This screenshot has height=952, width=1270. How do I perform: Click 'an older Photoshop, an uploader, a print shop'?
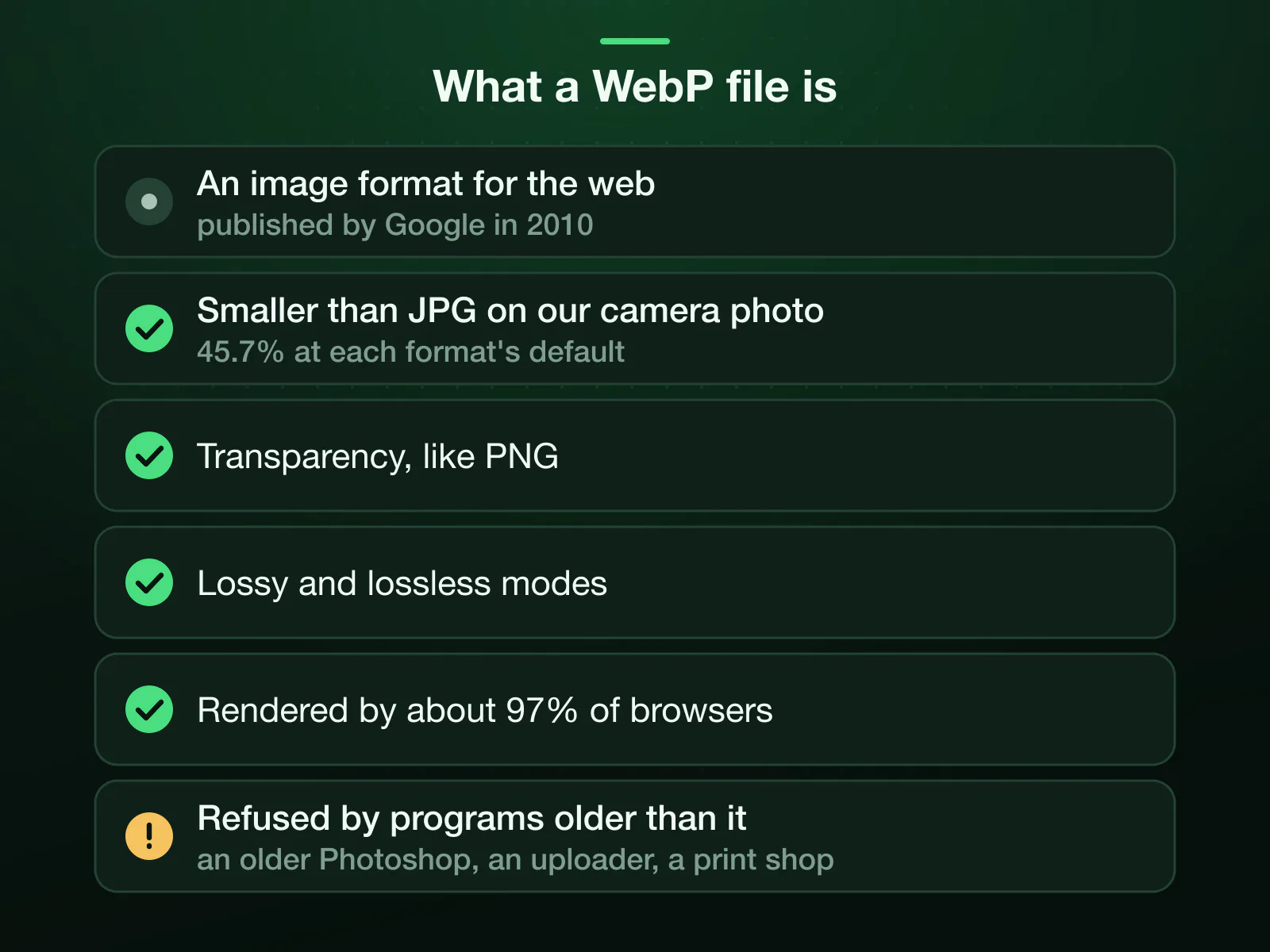pyautogui.click(x=515, y=860)
